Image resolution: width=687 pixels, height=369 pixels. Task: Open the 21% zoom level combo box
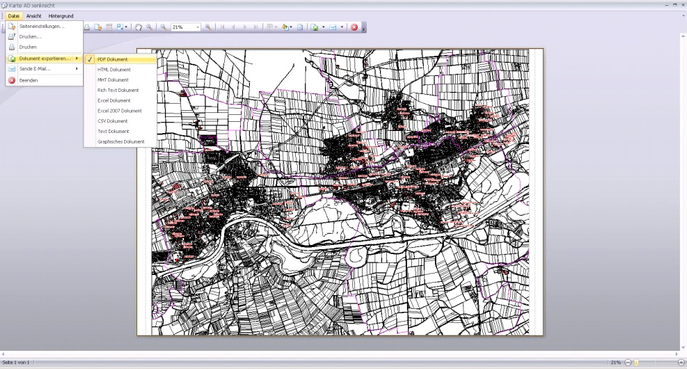point(186,27)
